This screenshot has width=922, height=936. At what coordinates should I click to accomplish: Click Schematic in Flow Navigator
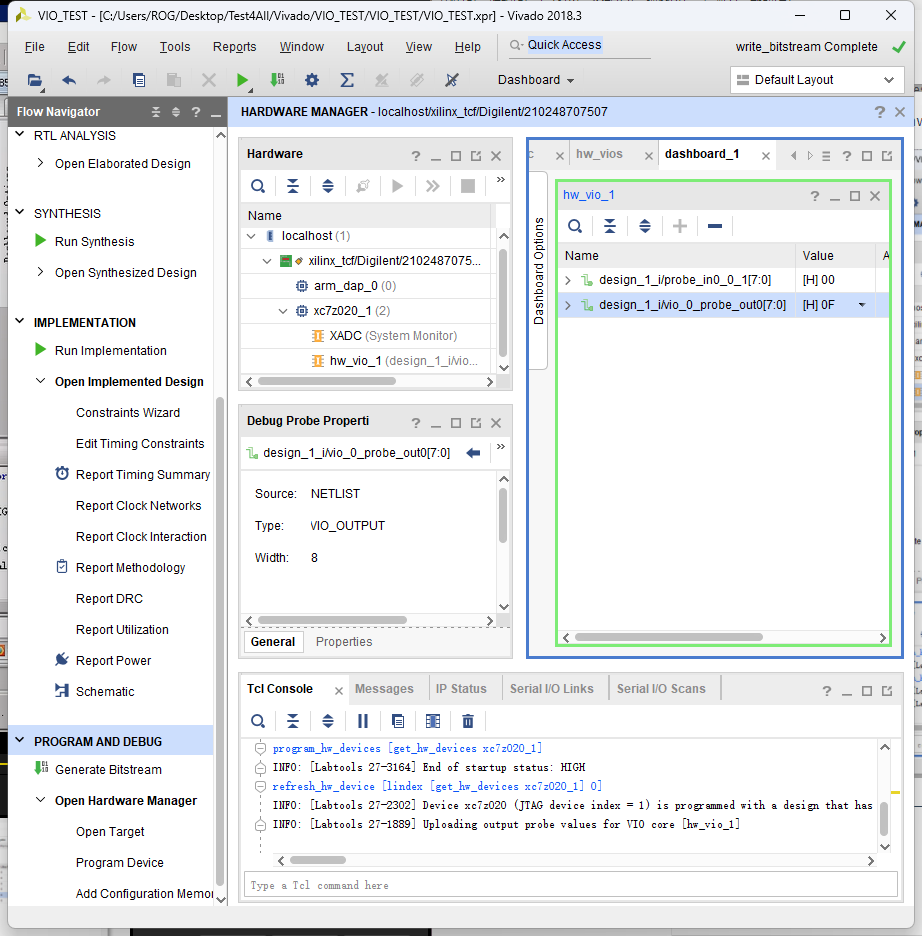tap(105, 692)
